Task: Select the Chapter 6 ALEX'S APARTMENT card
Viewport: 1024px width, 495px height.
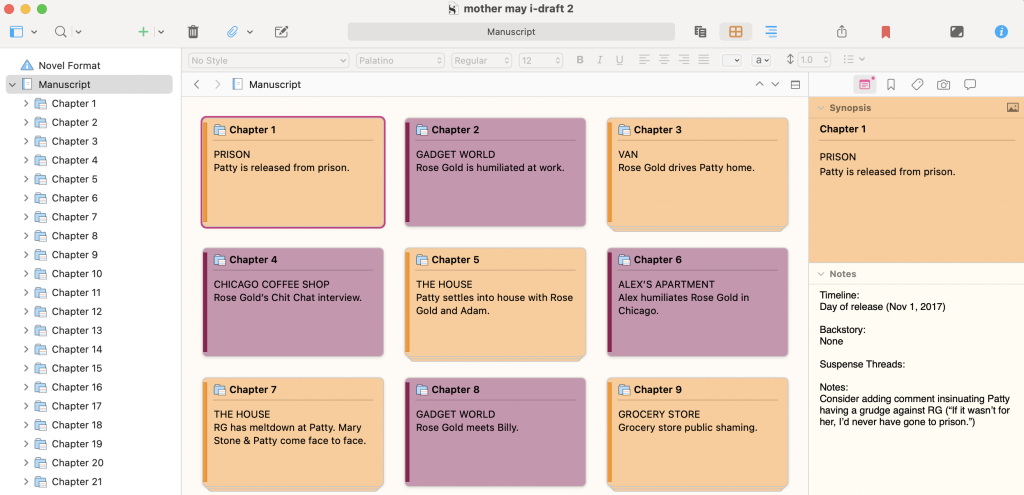Action: coord(697,302)
